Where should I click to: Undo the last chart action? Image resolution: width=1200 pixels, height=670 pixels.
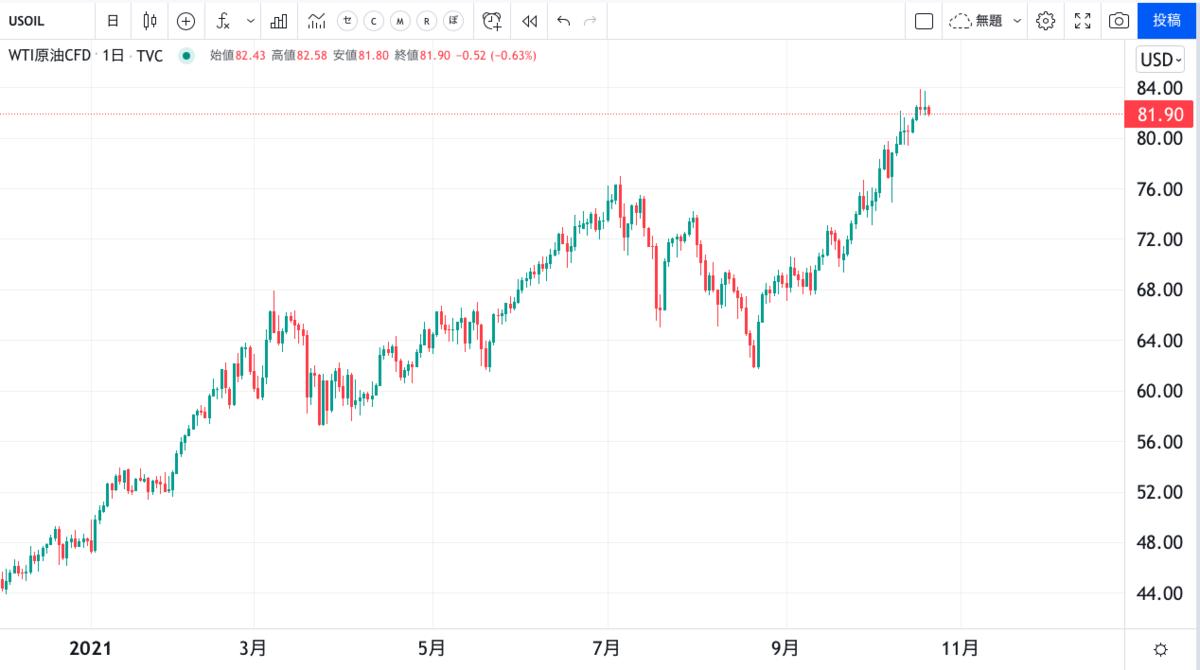coord(564,20)
